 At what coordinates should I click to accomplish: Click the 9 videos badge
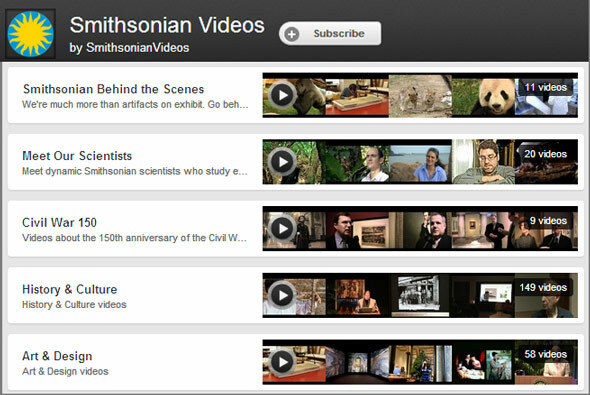pyautogui.click(x=548, y=220)
